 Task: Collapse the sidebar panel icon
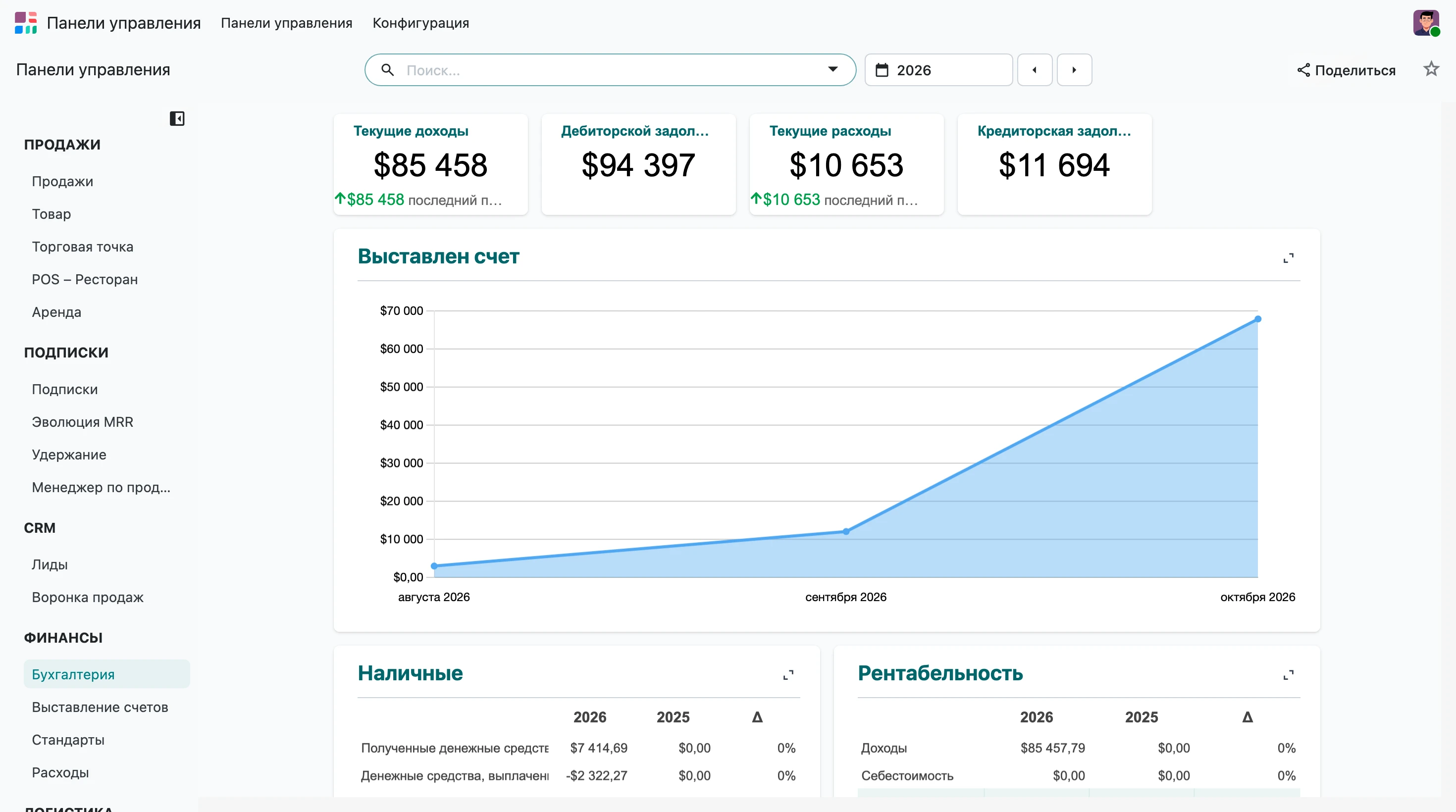pyautogui.click(x=177, y=119)
